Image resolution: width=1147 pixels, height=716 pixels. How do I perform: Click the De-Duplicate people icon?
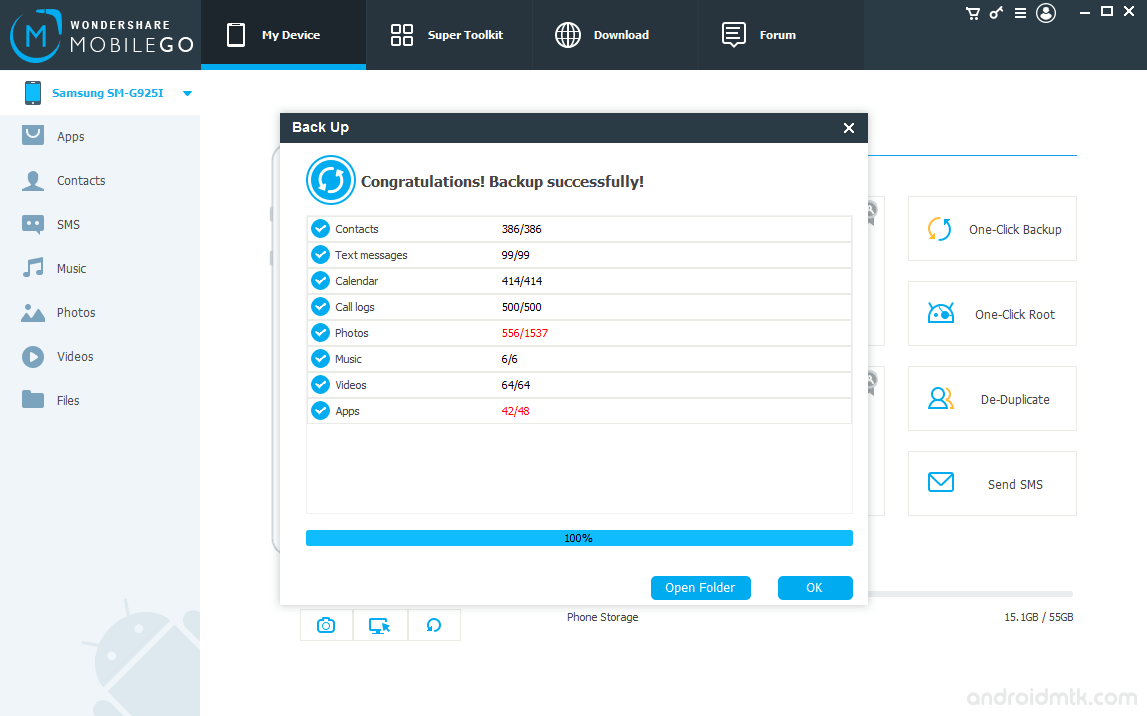pos(941,398)
